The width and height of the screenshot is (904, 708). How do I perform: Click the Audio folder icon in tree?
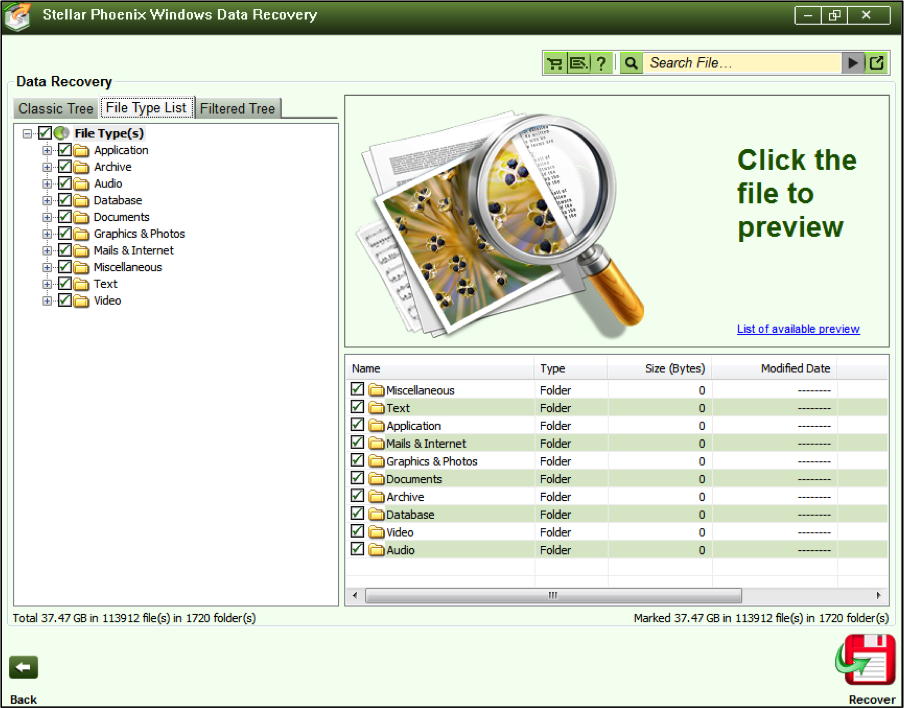[x=81, y=184]
